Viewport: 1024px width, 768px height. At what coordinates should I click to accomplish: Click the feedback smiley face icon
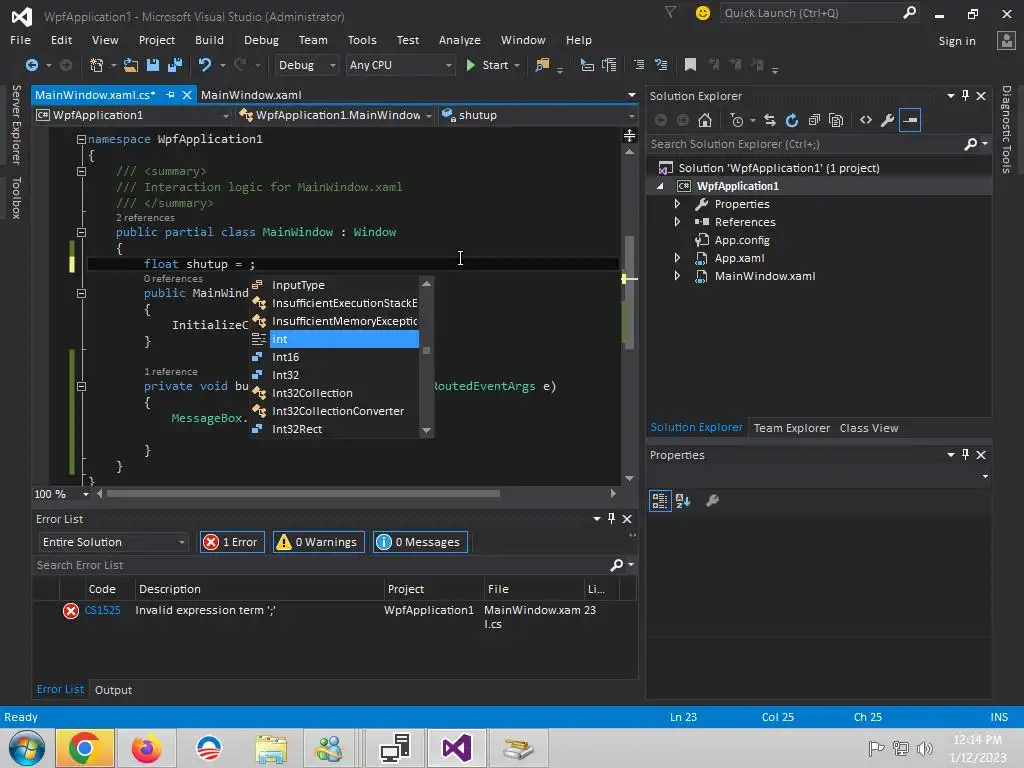(x=703, y=13)
